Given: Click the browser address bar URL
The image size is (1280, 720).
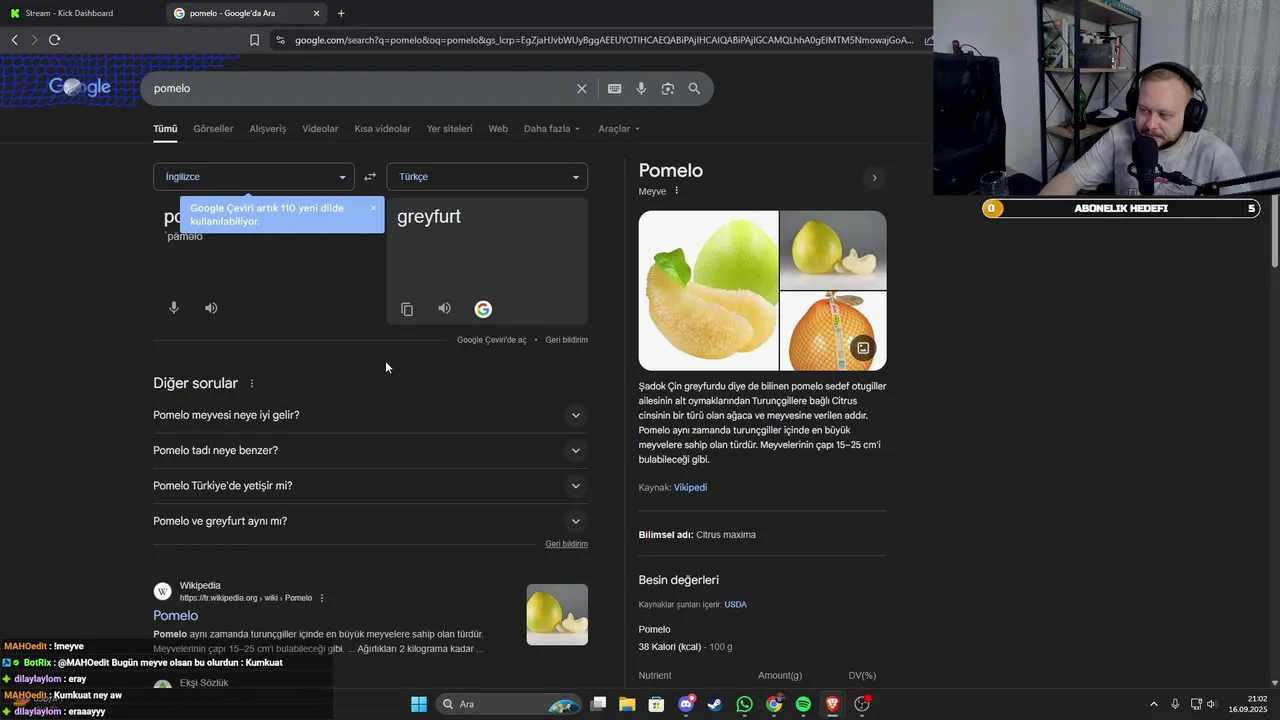Looking at the screenshot, I should (604, 40).
